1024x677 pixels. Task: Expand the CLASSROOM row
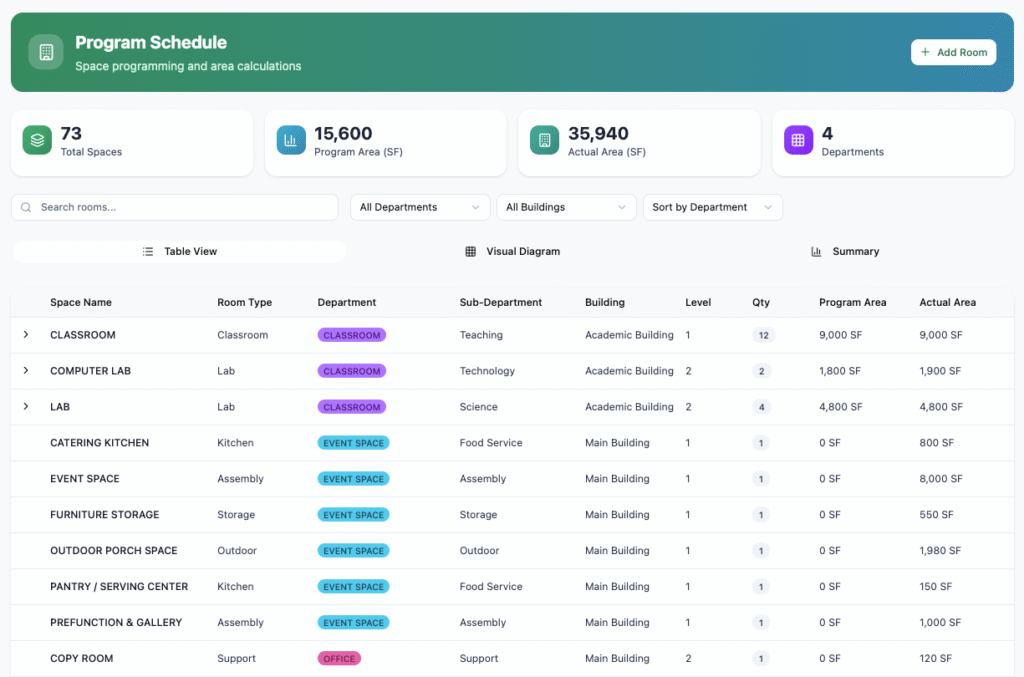coord(26,335)
